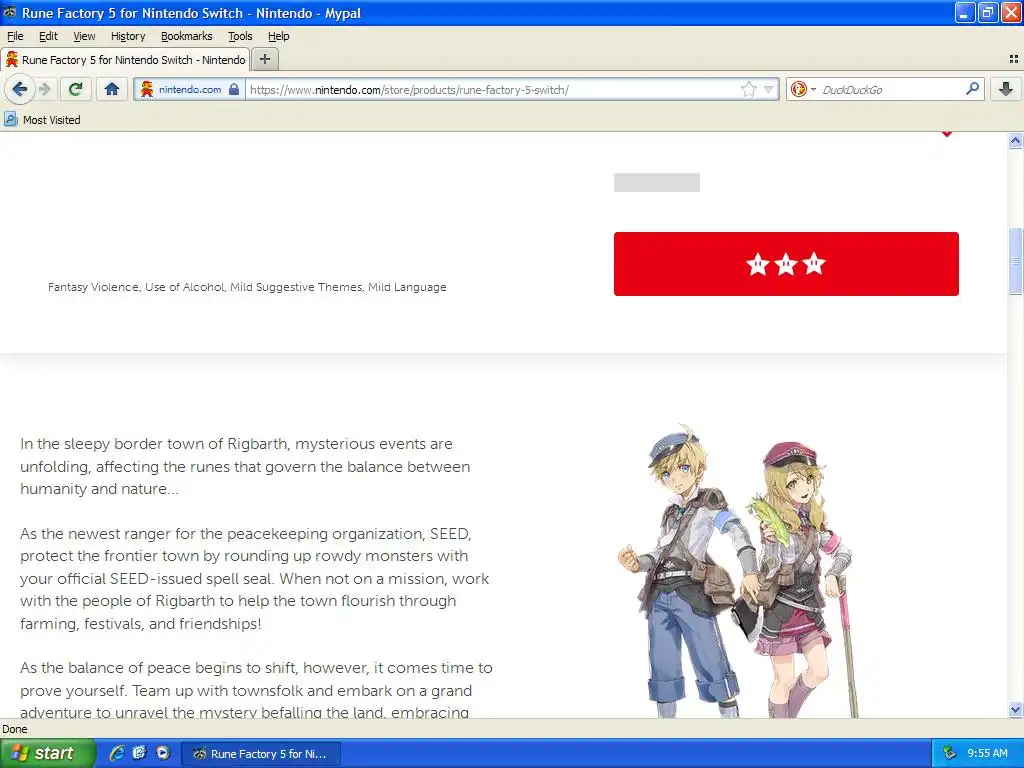Image resolution: width=1024 pixels, height=768 pixels.
Task: Click the vertical scrollbar thumb
Action: click(1015, 261)
